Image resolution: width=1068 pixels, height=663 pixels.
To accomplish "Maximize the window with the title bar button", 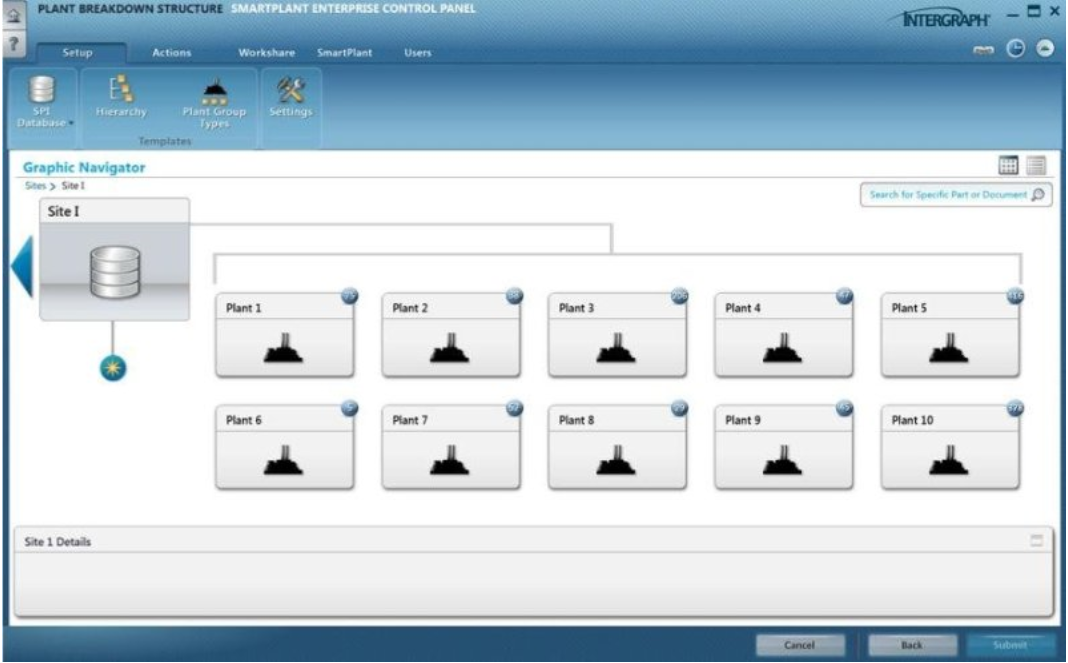I will (1034, 11).
